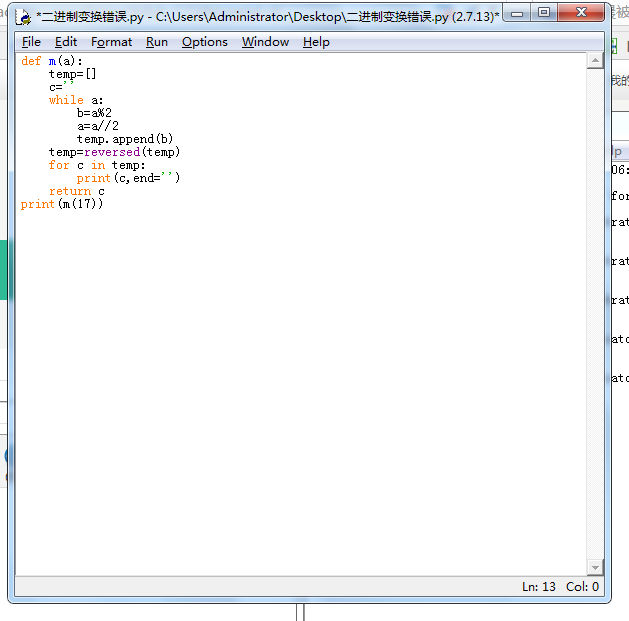Expand the Format menu
The width and height of the screenshot is (629, 621).
pos(111,42)
